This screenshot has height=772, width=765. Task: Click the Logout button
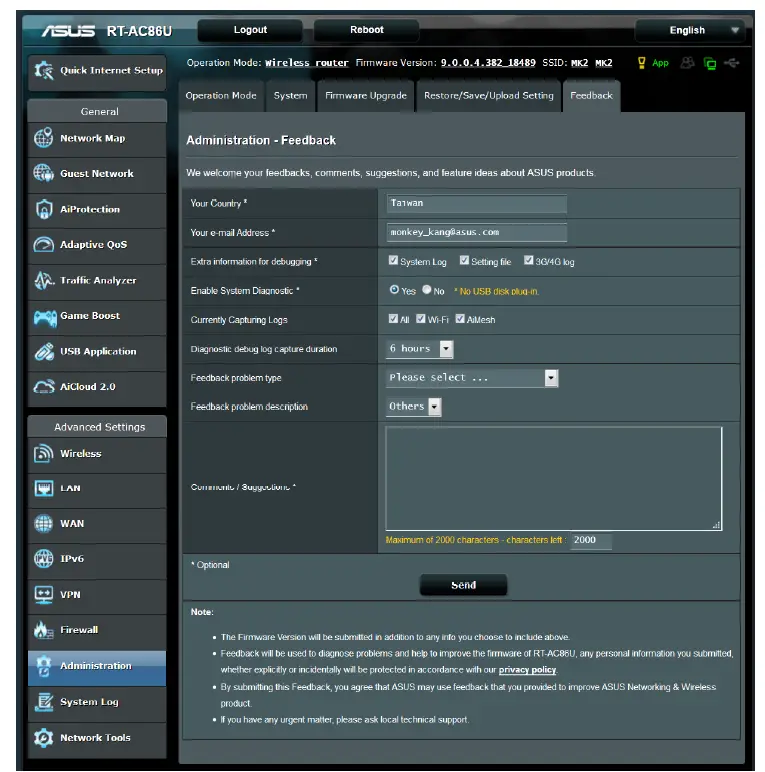pos(250,30)
